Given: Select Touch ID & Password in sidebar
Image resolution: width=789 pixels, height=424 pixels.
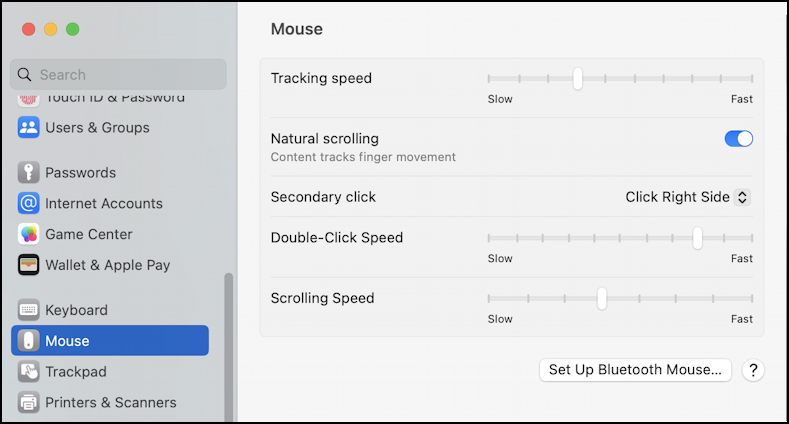Looking at the screenshot, I should (x=114, y=98).
